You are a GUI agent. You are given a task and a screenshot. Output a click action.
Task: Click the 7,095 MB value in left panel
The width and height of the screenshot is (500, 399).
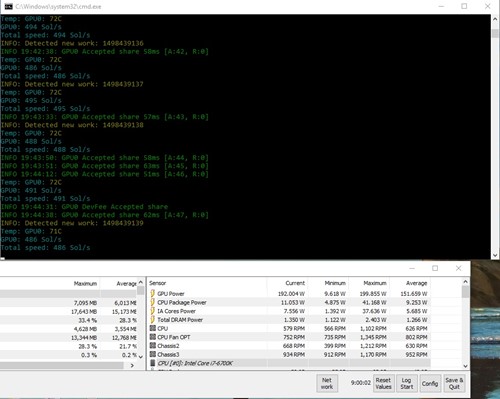click(x=85, y=303)
